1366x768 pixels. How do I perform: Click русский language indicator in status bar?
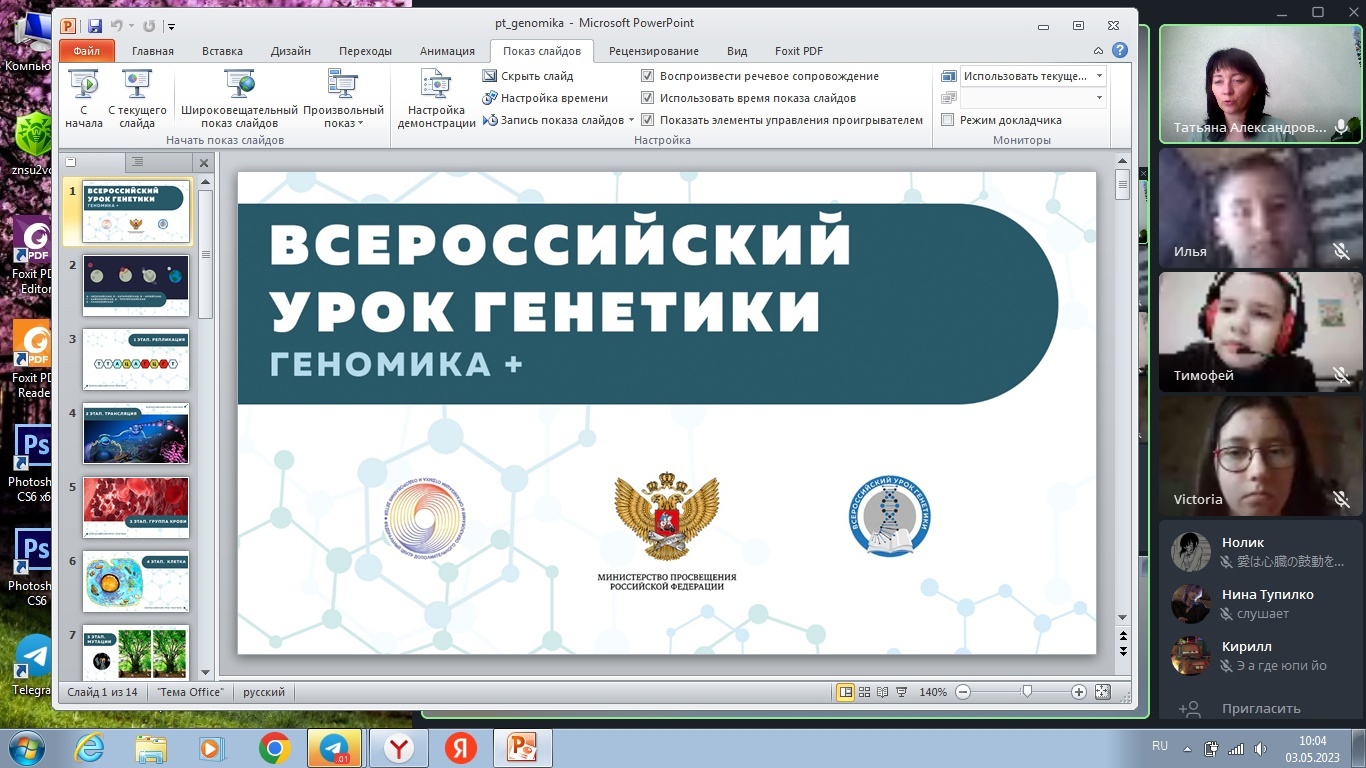point(264,692)
